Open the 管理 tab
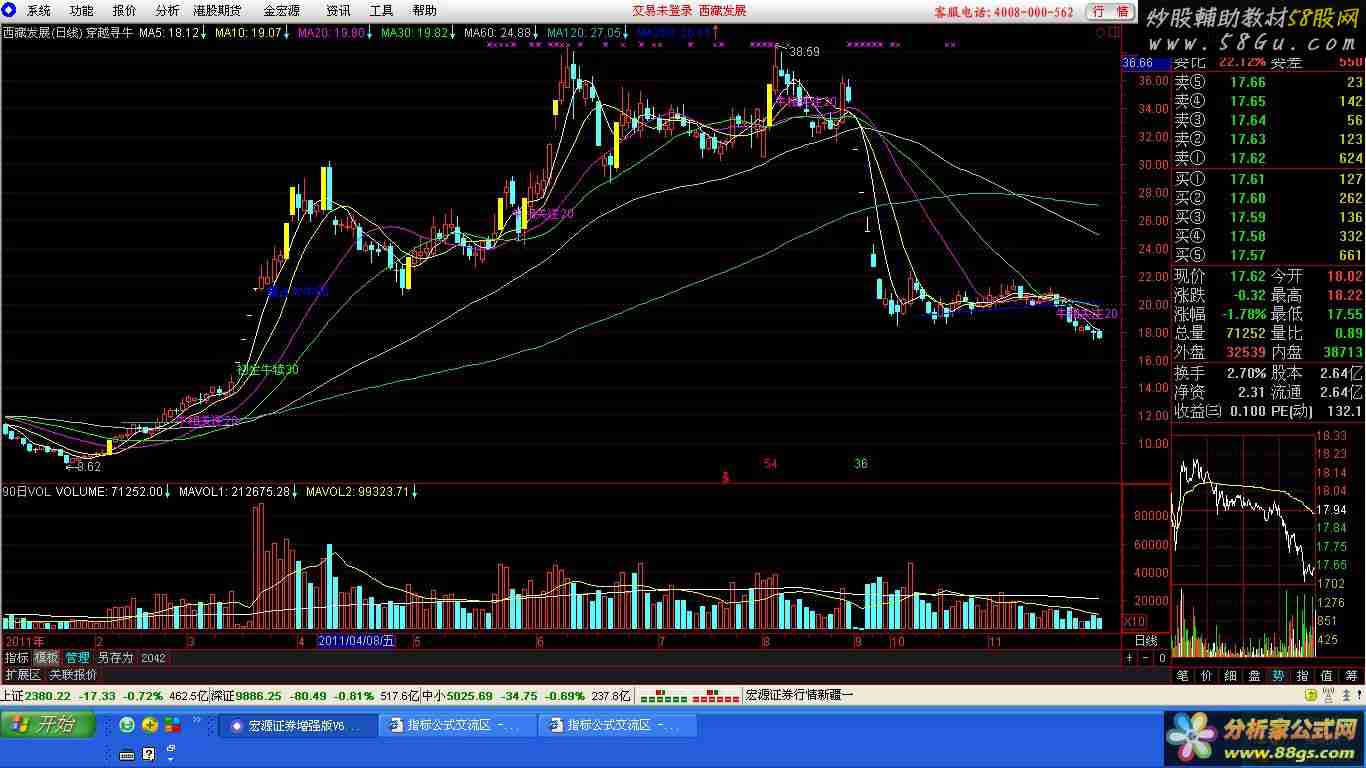 click(77, 658)
